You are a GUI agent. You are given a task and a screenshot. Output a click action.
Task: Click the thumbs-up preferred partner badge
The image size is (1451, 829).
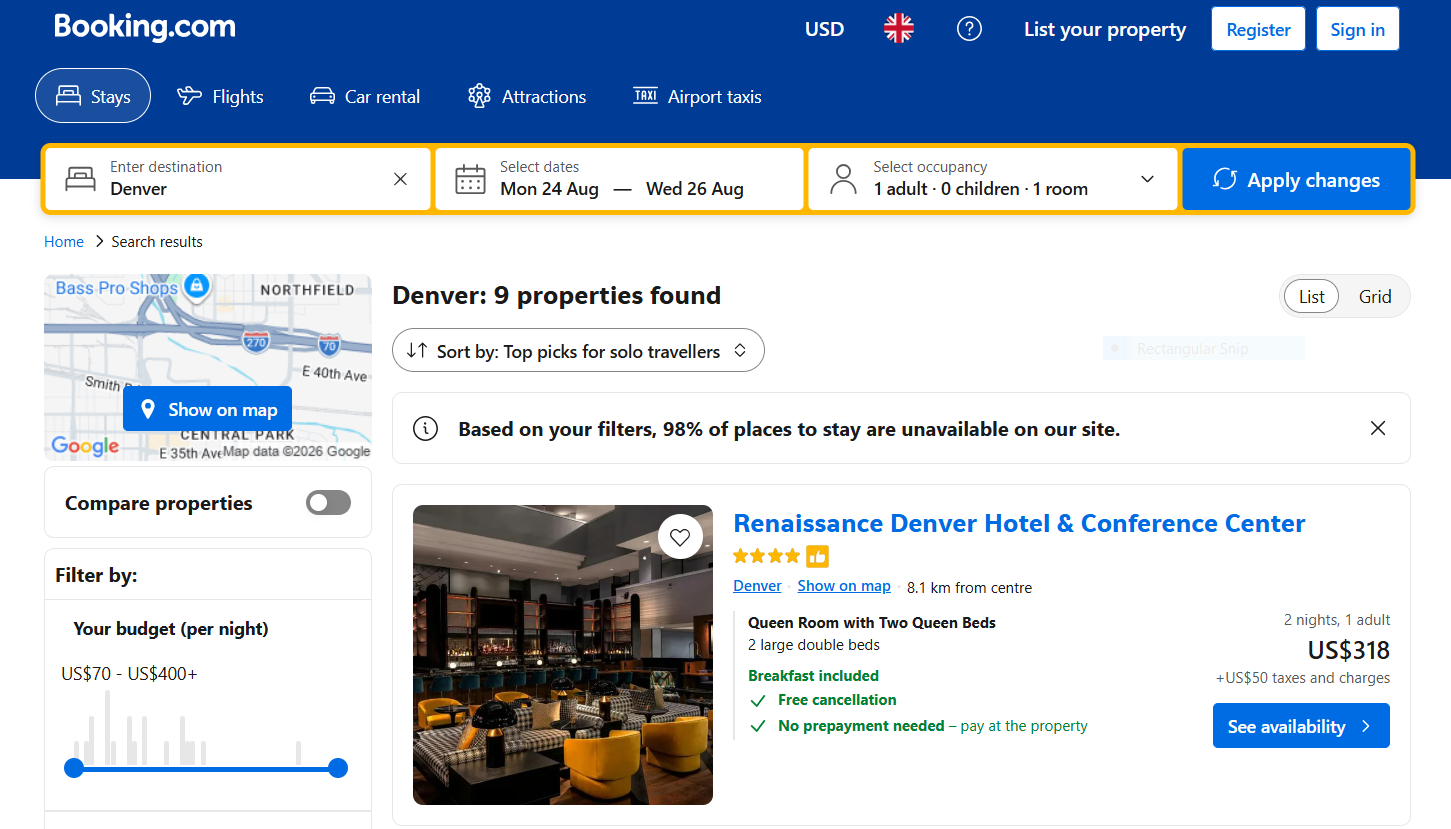(818, 556)
